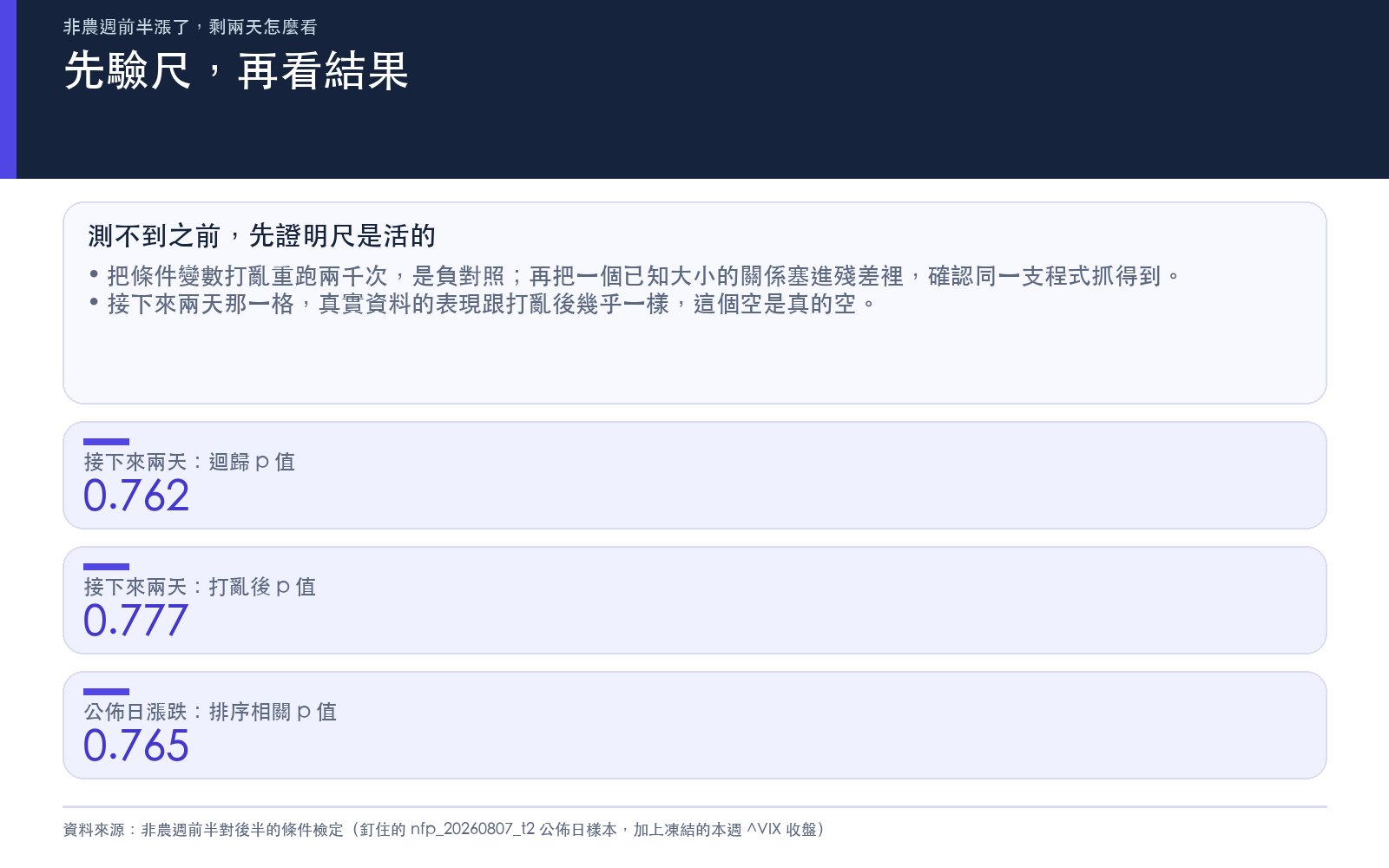
Task: Select the subtitle 非農週前半漲了，剩兩天怎麼看
Action: (190, 27)
